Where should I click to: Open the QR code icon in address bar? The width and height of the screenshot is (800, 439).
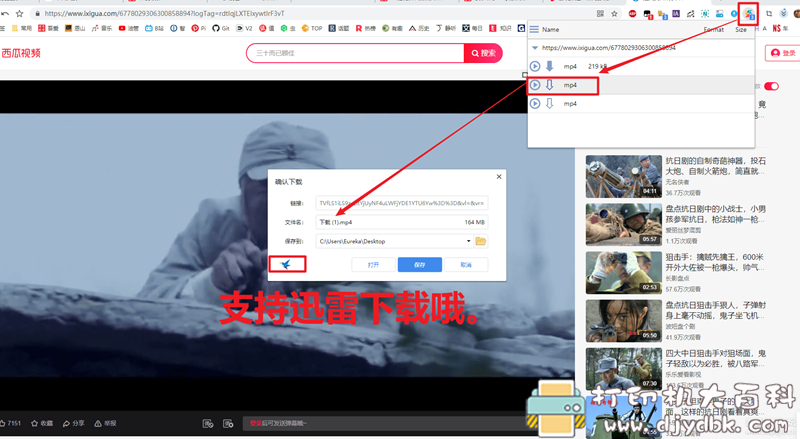[600, 14]
